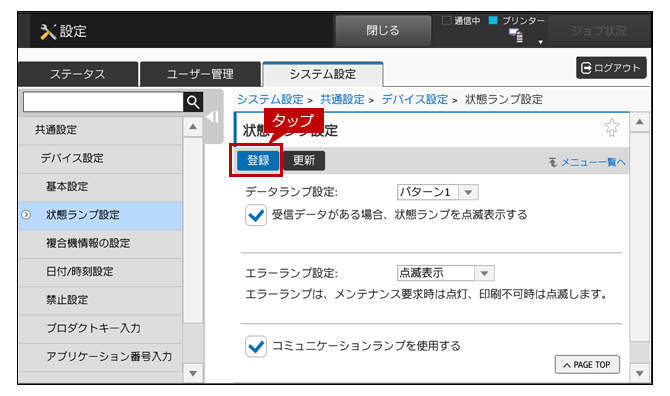
Task: Select プロダクトキー入力 in the sidebar
Action: pyautogui.click(x=100, y=328)
